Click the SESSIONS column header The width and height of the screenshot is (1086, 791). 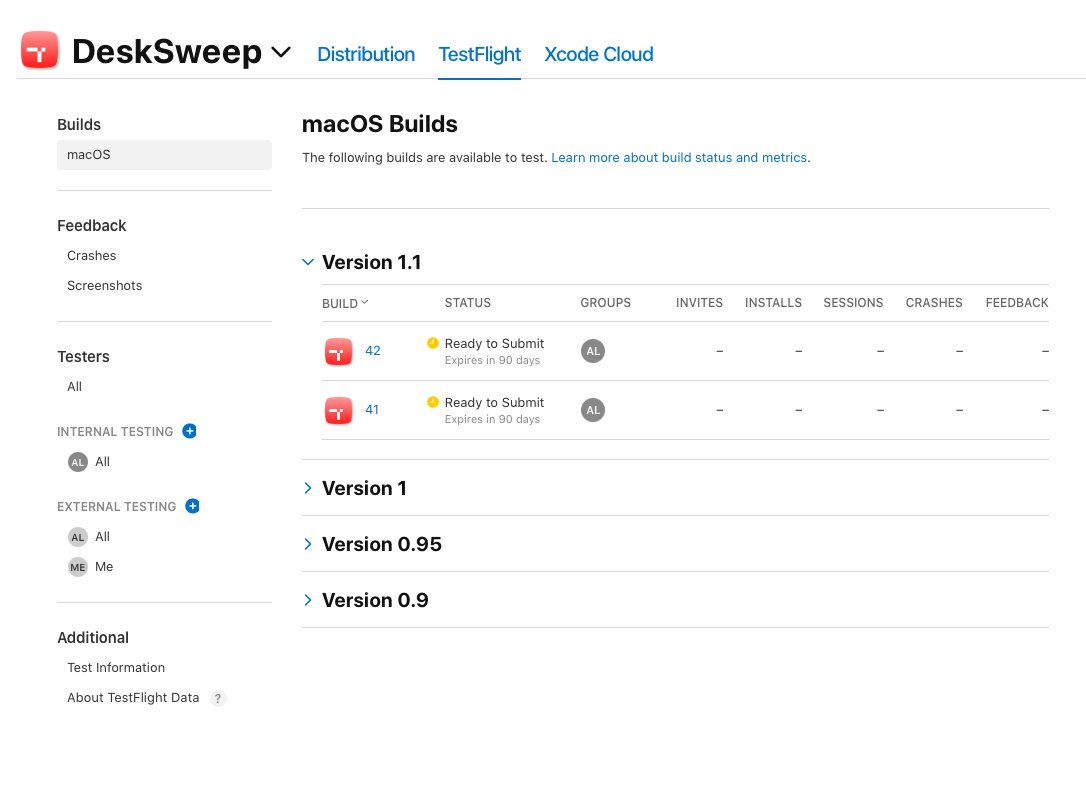pyautogui.click(x=853, y=303)
